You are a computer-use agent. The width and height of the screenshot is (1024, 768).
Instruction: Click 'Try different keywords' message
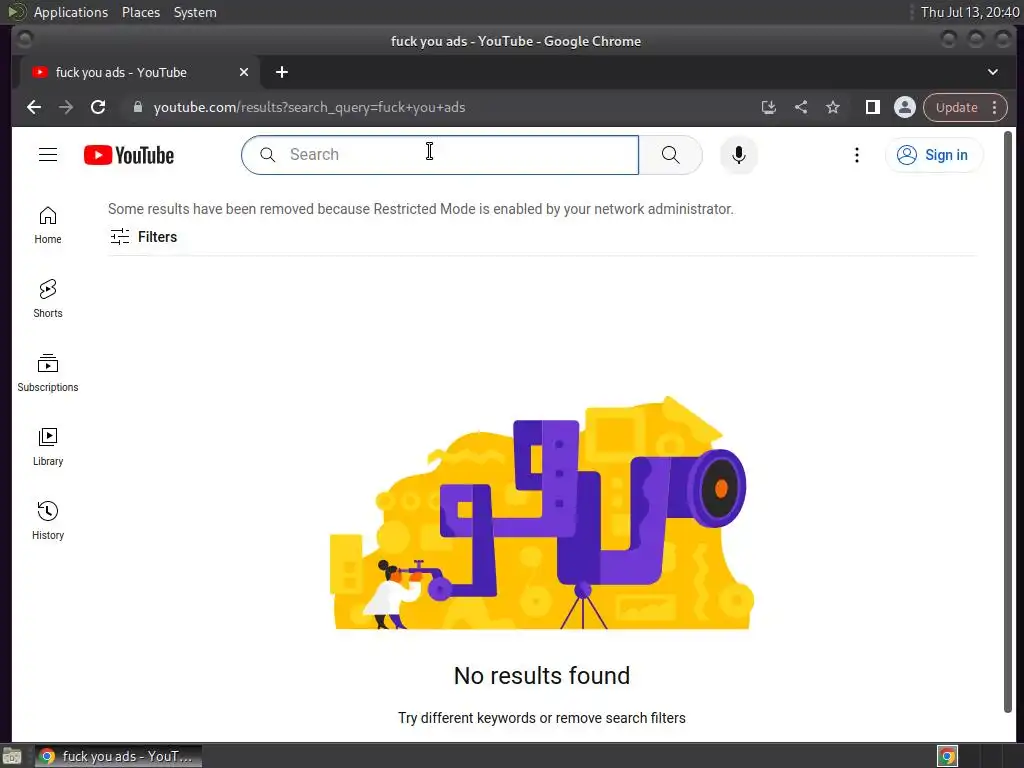coord(541,718)
